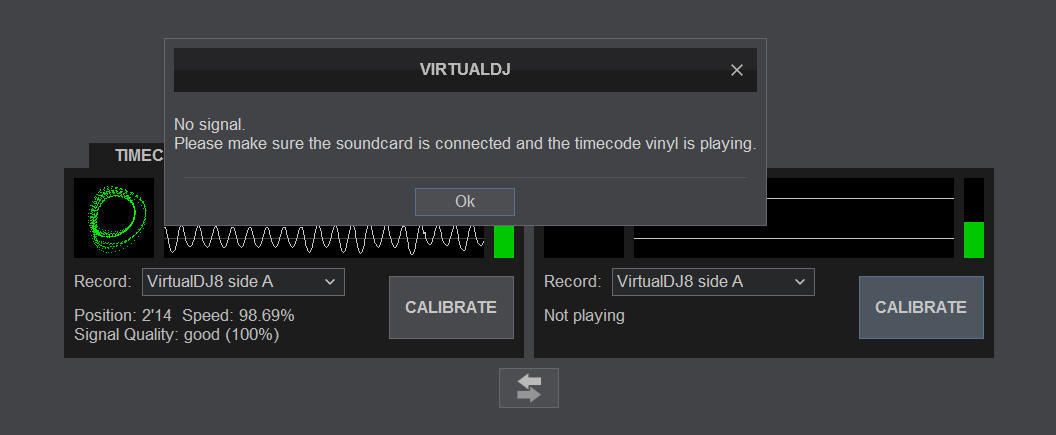Click Ok in the No signal dialog
Screen dimensions: 1056x435
click(464, 201)
